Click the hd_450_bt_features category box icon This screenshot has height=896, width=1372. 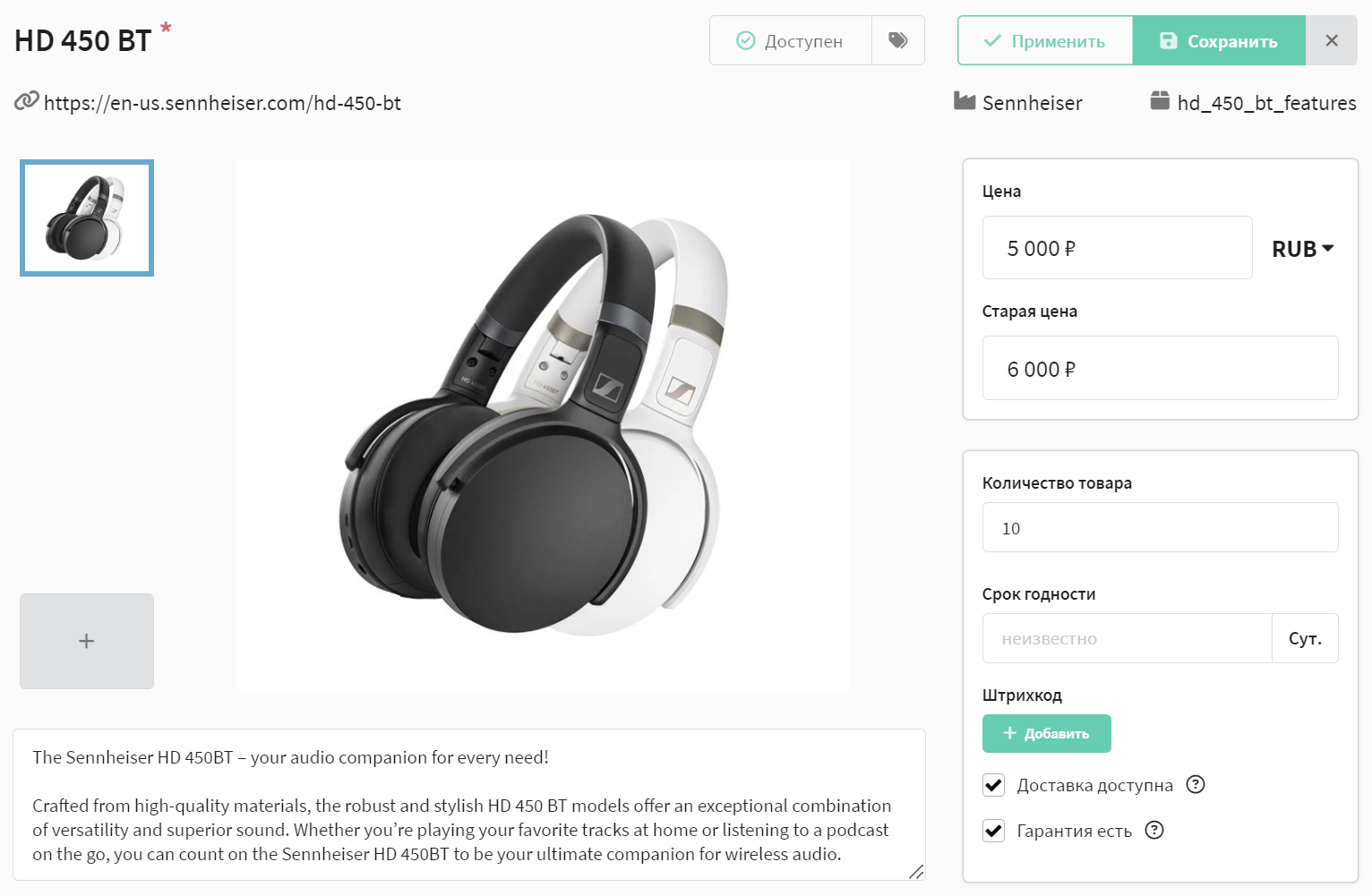click(x=1160, y=101)
